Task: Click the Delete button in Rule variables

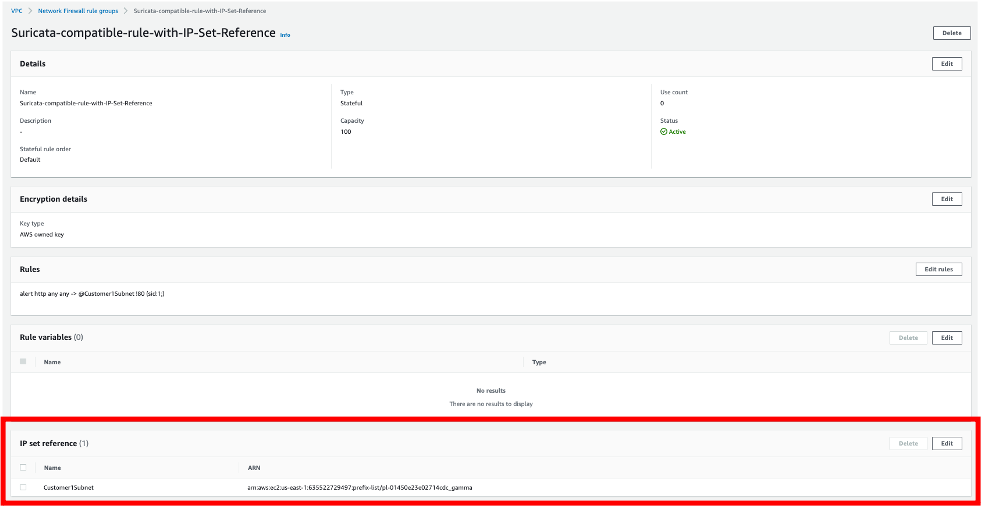Action: (x=908, y=338)
